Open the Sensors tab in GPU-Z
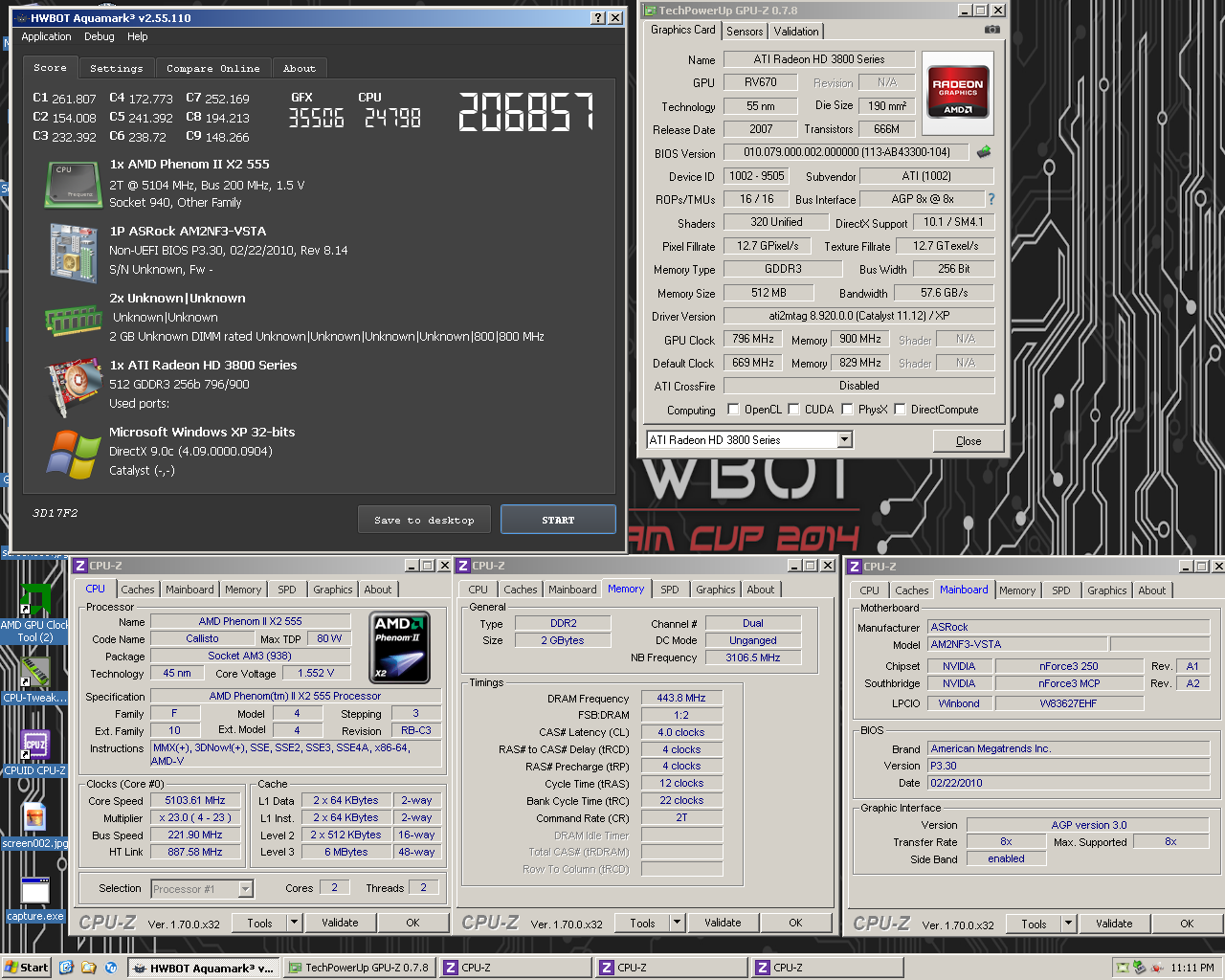The image size is (1225, 980). click(745, 32)
